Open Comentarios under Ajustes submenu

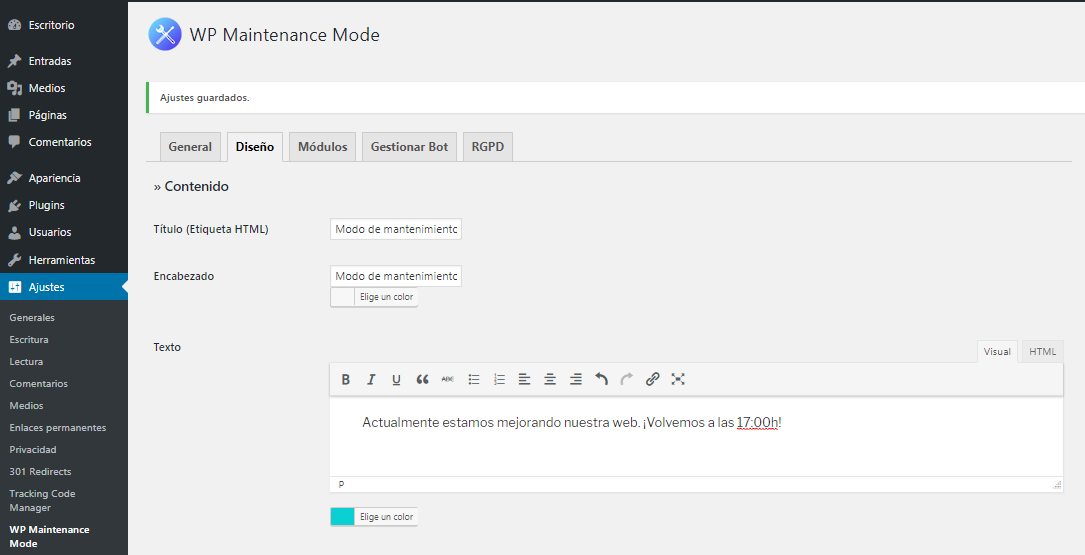click(x=39, y=384)
